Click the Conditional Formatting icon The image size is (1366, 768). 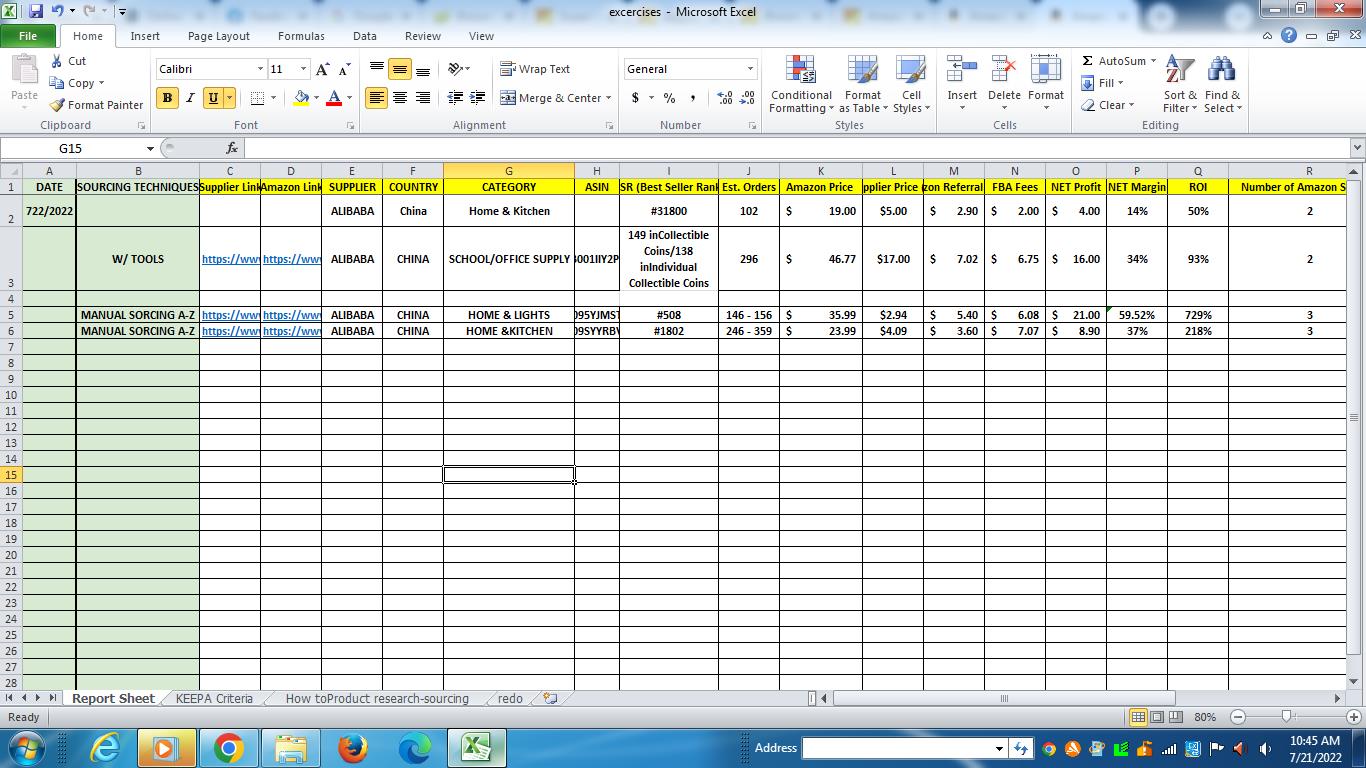tap(801, 71)
